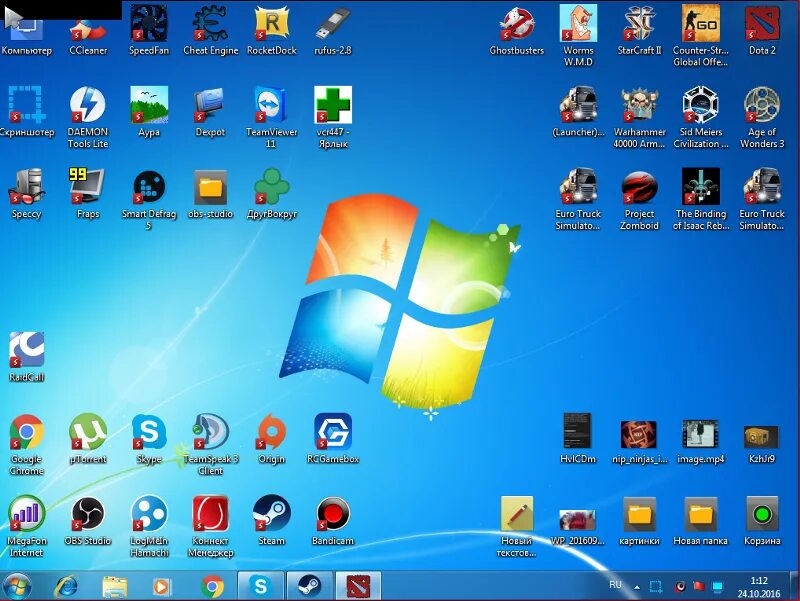Open the vcr447 Ярлык shortcut
The height and width of the screenshot is (601, 800).
[x=333, y=117]
